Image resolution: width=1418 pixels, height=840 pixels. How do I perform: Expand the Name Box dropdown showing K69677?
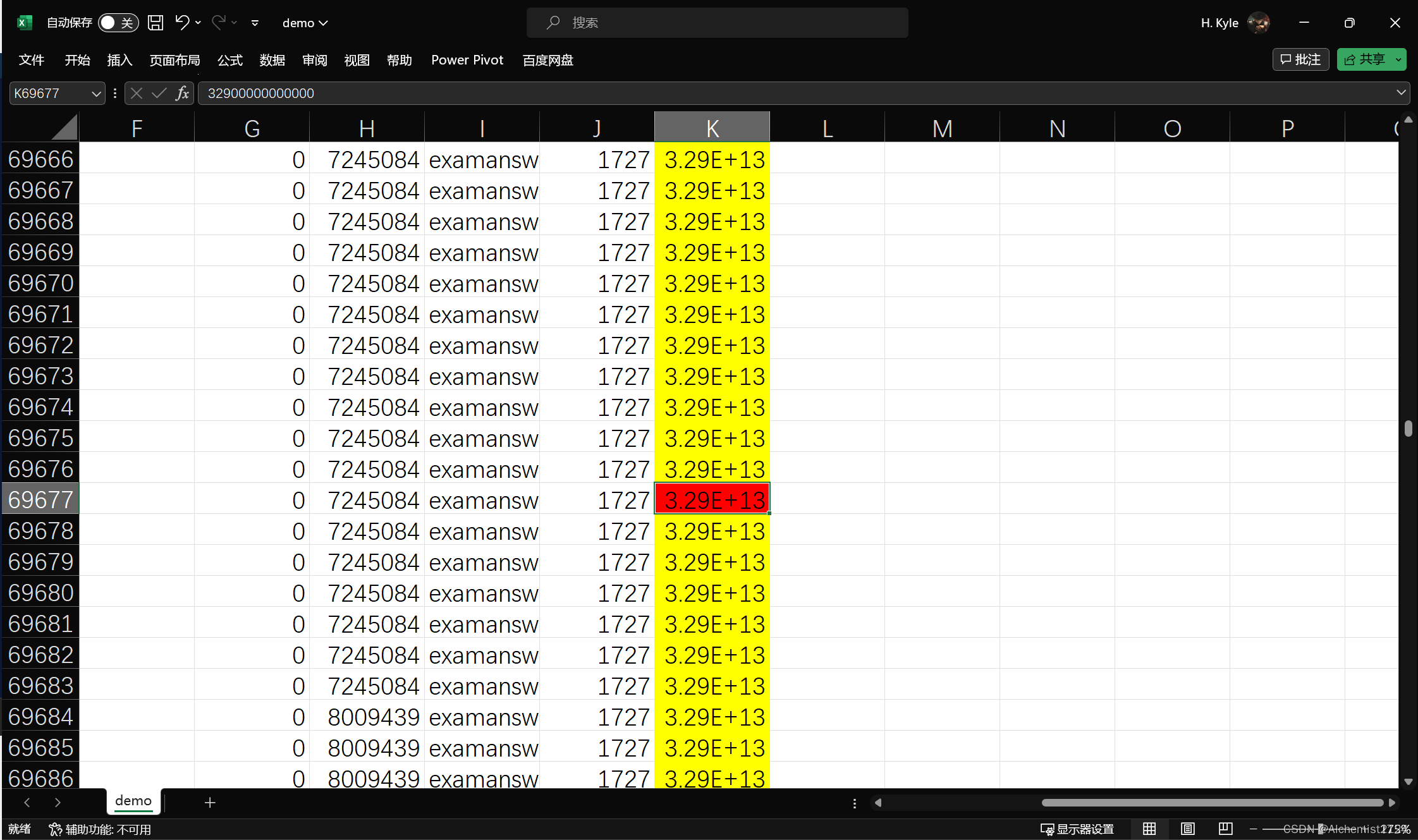[x=95, y=93]
